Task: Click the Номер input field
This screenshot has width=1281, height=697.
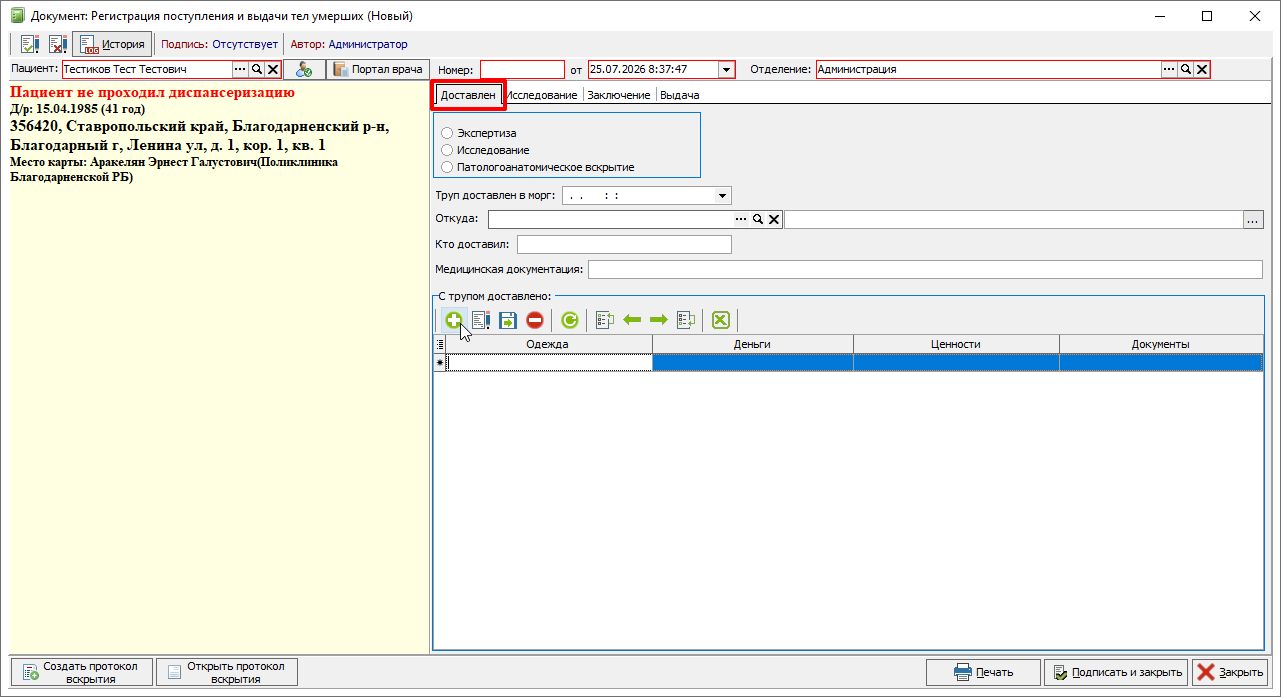Action: click(522, 70)
